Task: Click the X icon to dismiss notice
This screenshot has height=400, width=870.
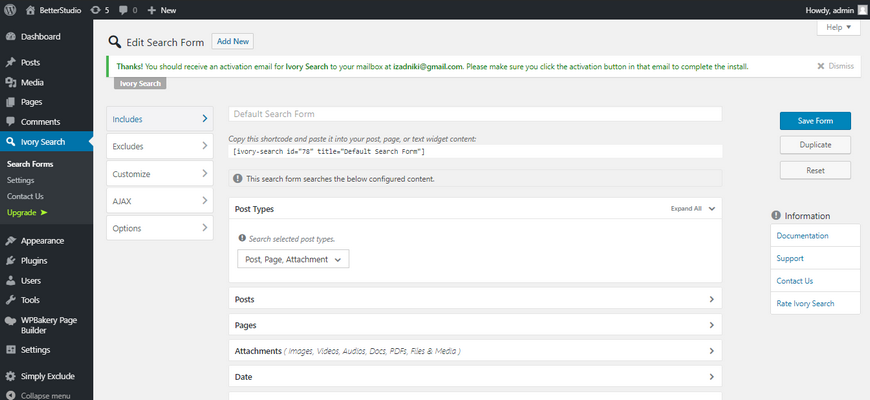Action: click(821, 66)
